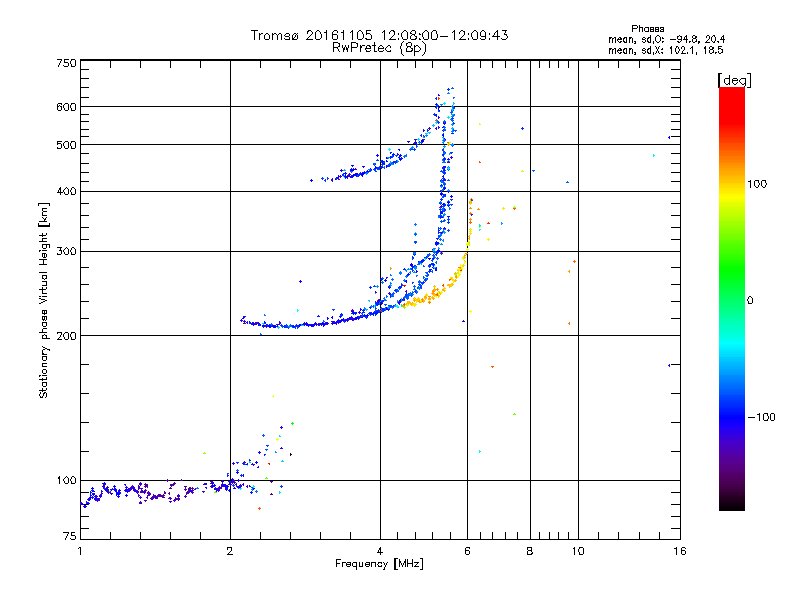Image resolution: width=800 pixels, height=600 pixels.
Task: Click the 'RwPretec (8p)' subtitle
Action: (x=379, y=48)
